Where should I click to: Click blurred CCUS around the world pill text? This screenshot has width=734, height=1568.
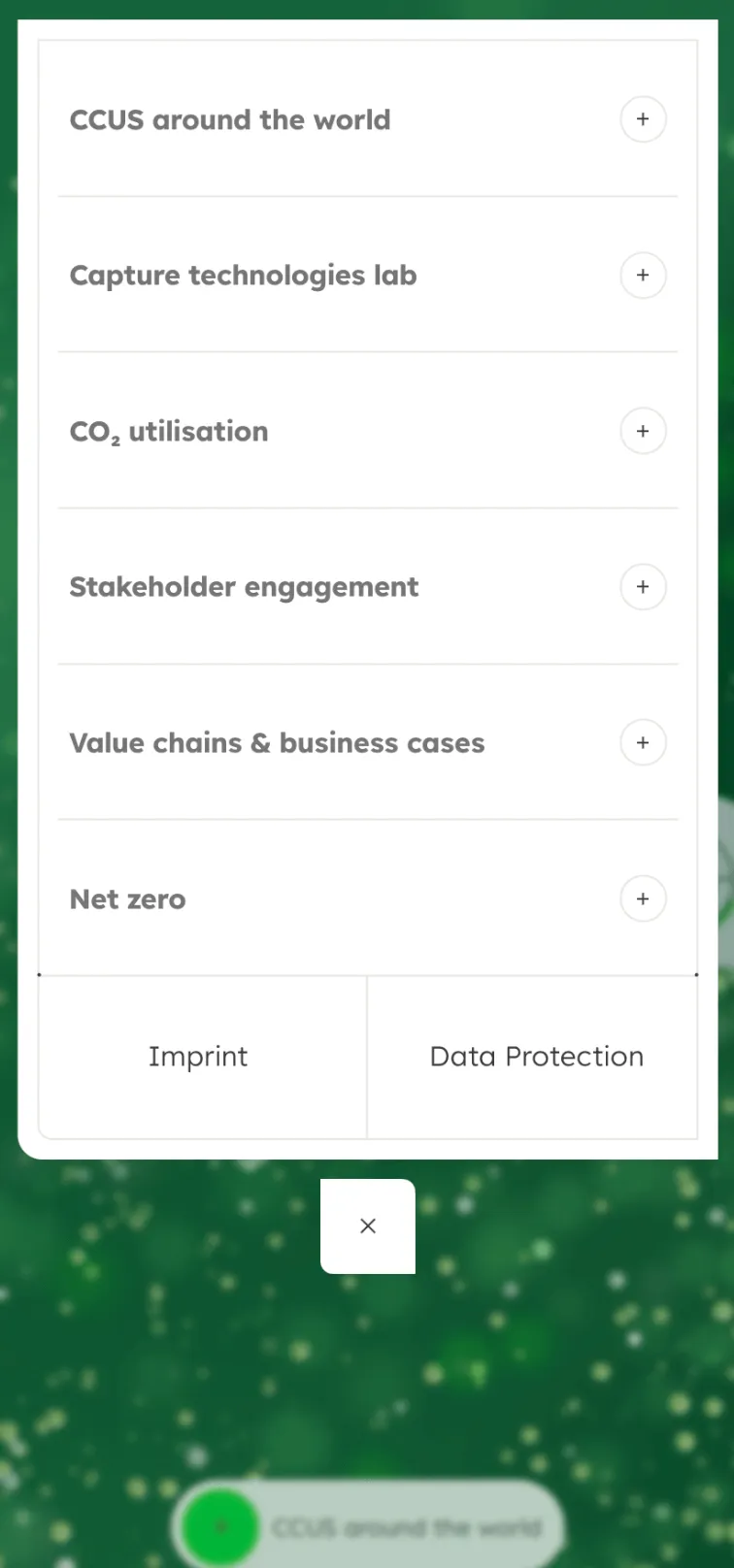(406, 1527)
